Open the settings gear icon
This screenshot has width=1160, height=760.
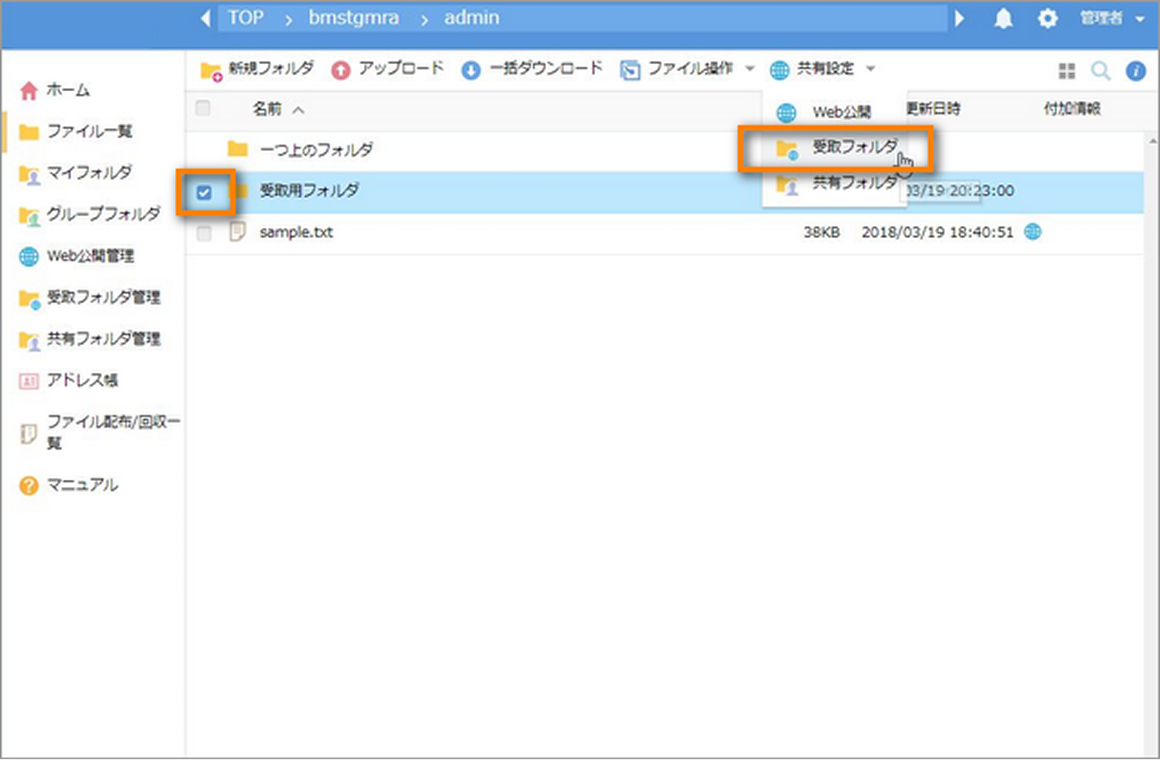pyautogui.click(x=1048, y=18)
